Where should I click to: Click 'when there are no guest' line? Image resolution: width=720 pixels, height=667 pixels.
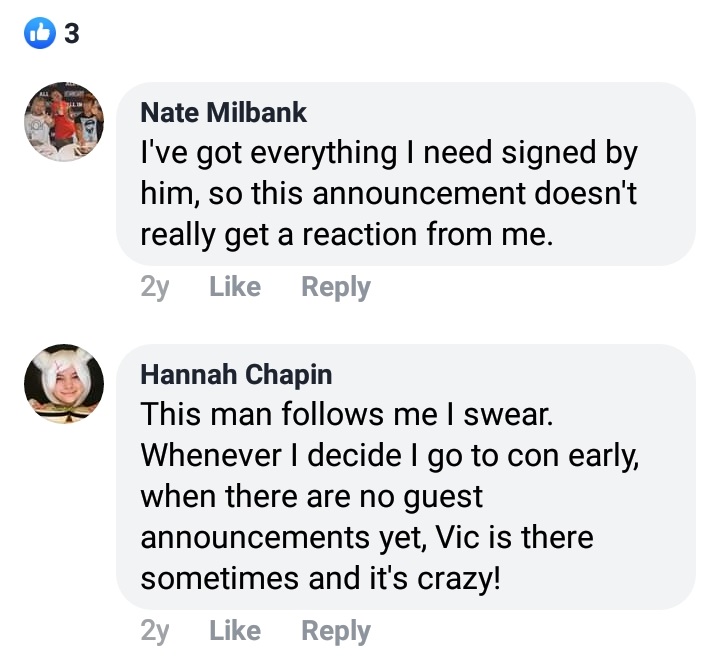[x=311, y=498]
